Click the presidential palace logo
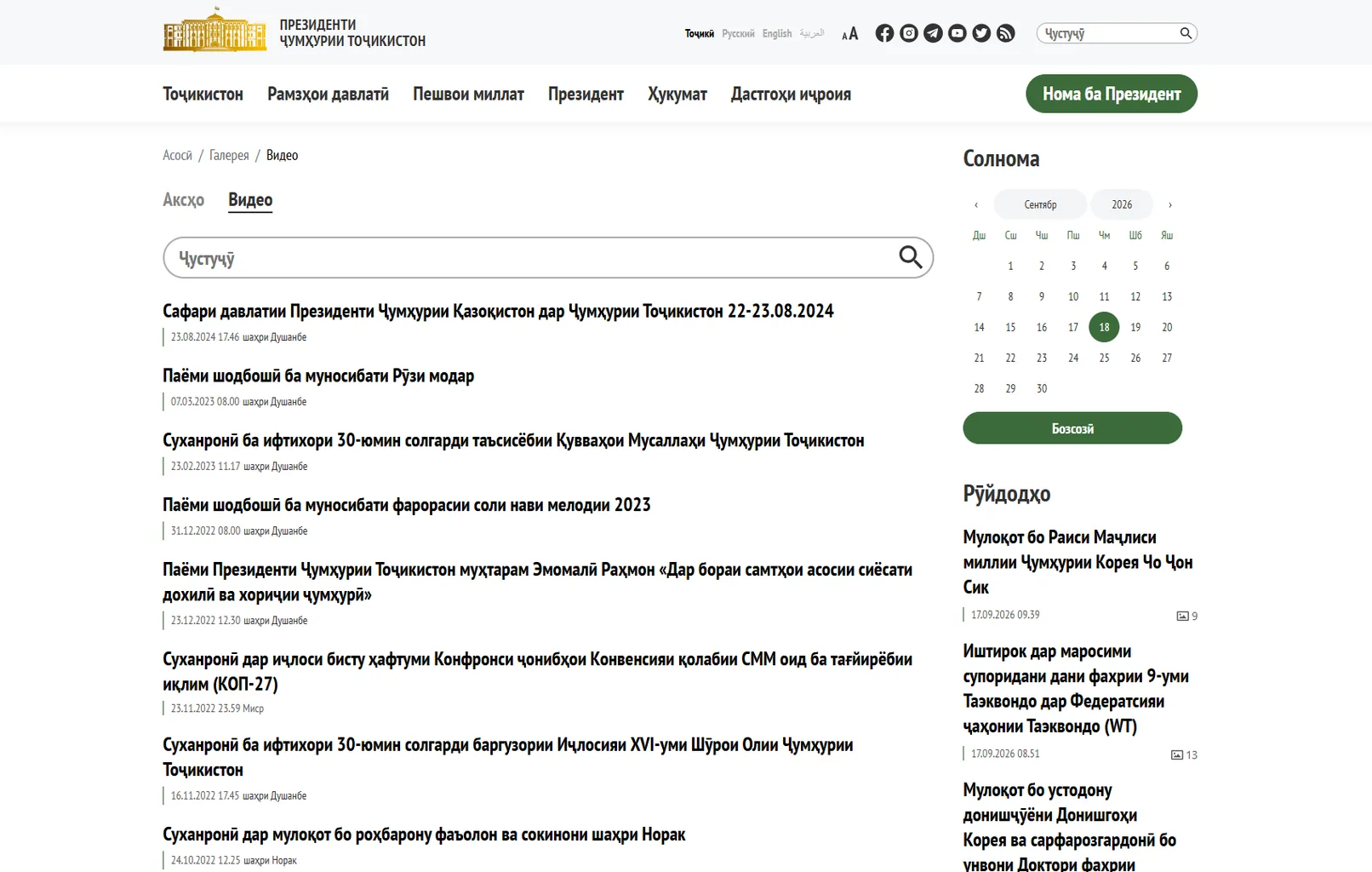 click(x=214, y=30)
